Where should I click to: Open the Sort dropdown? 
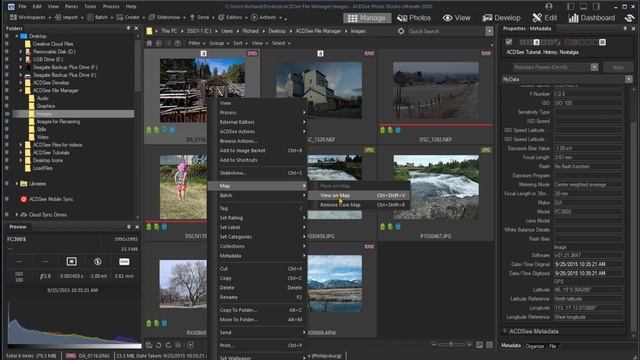240,43
